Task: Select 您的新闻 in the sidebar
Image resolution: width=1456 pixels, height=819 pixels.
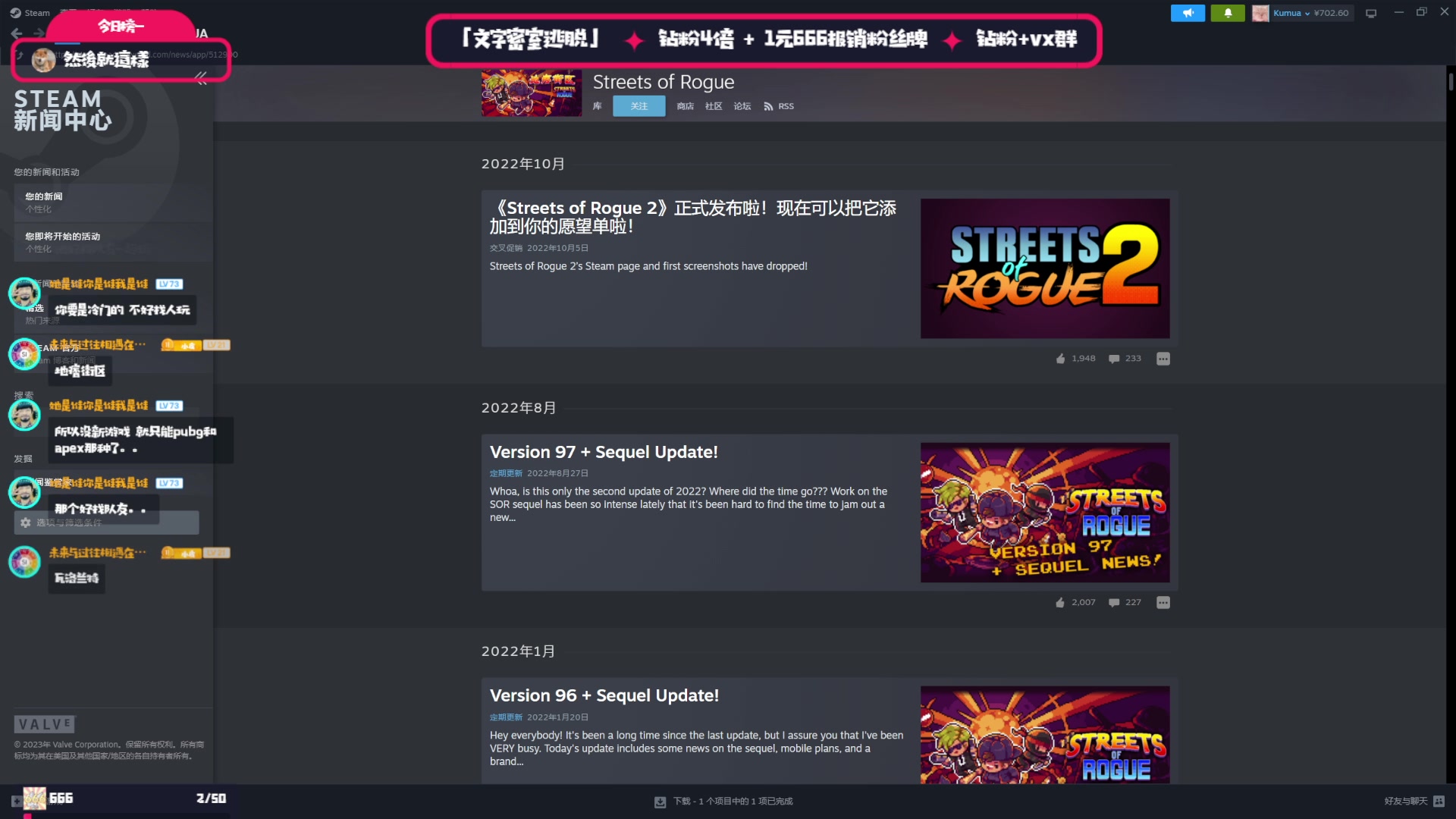Action: (113, 202)
